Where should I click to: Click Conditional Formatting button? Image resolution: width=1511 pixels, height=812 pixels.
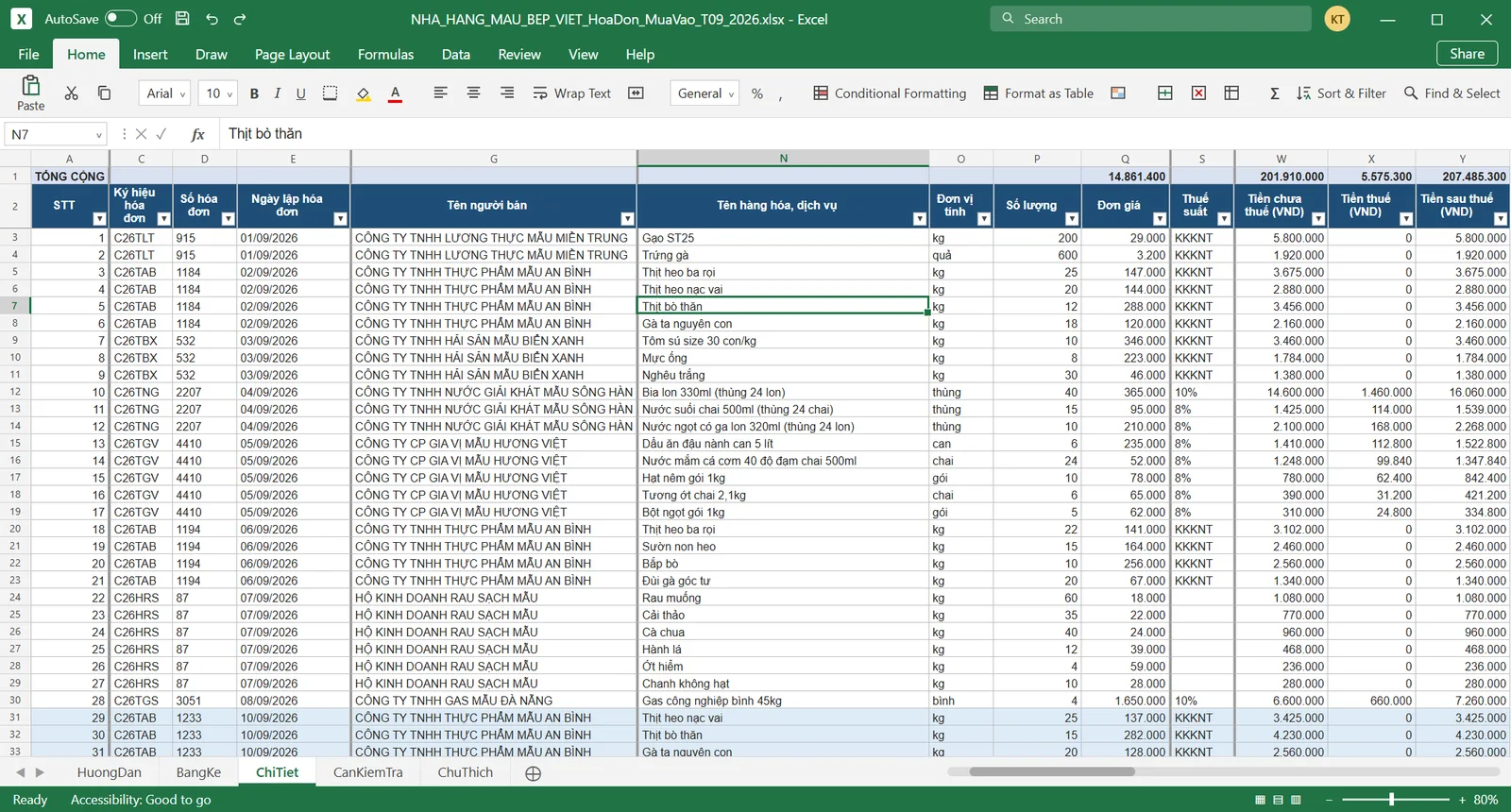[890, 93]
